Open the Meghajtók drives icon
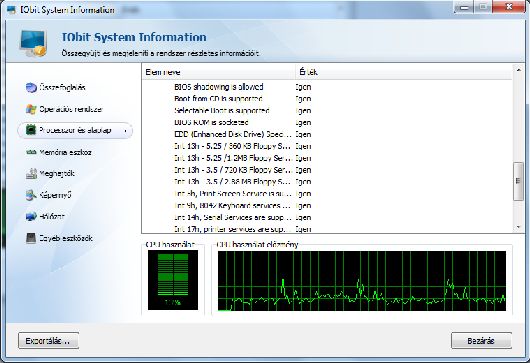This screenshot has width=530, height=363. pos(31,174)
